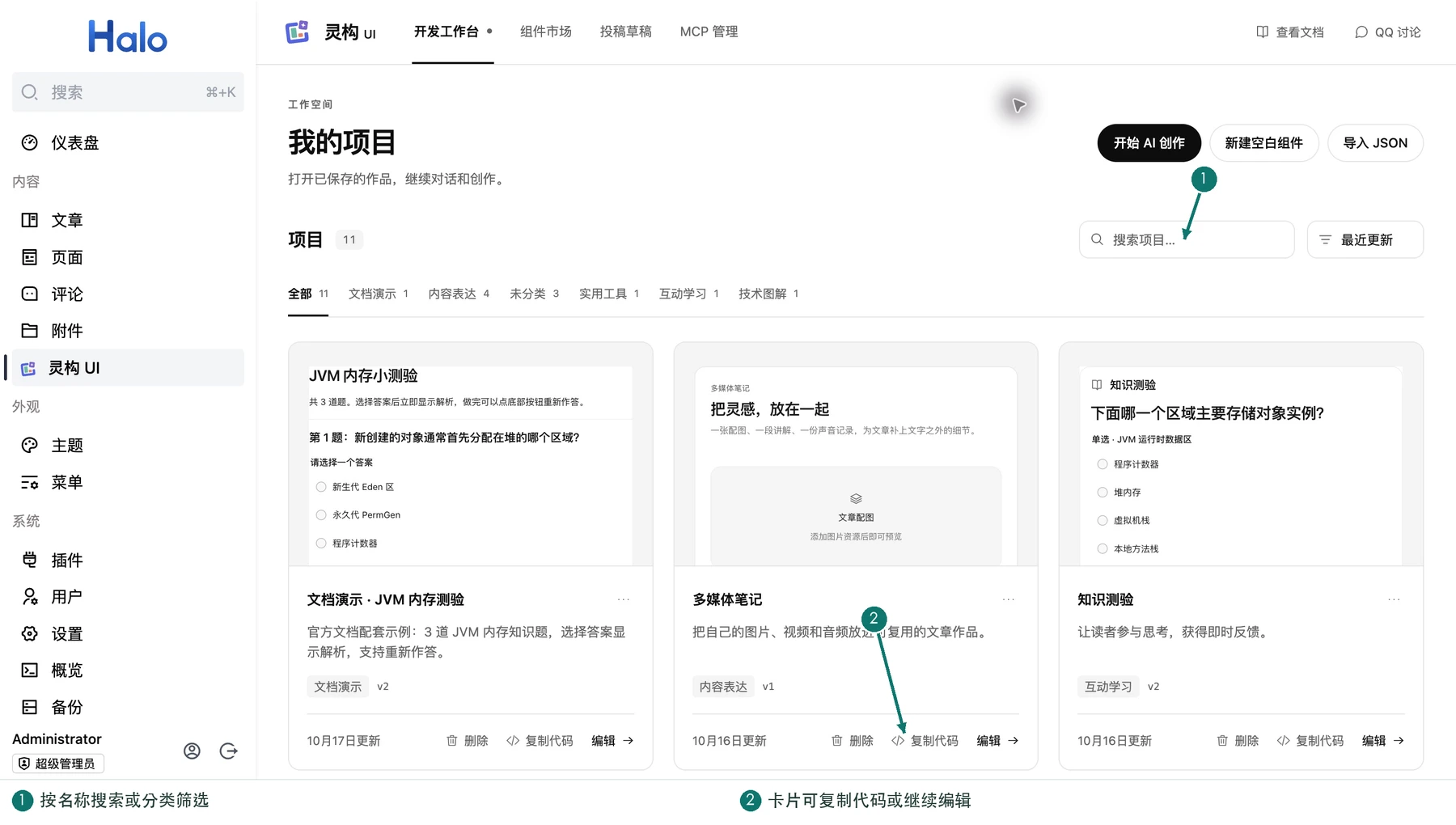Click 编辑 on the 知识测验 card

(1382, 741)
